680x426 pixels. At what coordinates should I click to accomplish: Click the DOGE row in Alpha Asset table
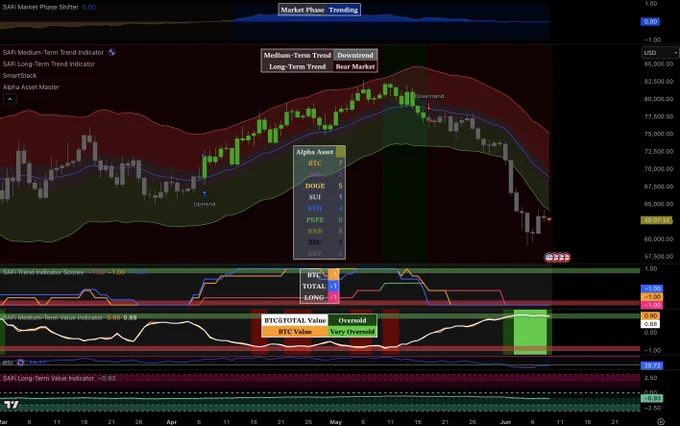(x=319, y=186)
